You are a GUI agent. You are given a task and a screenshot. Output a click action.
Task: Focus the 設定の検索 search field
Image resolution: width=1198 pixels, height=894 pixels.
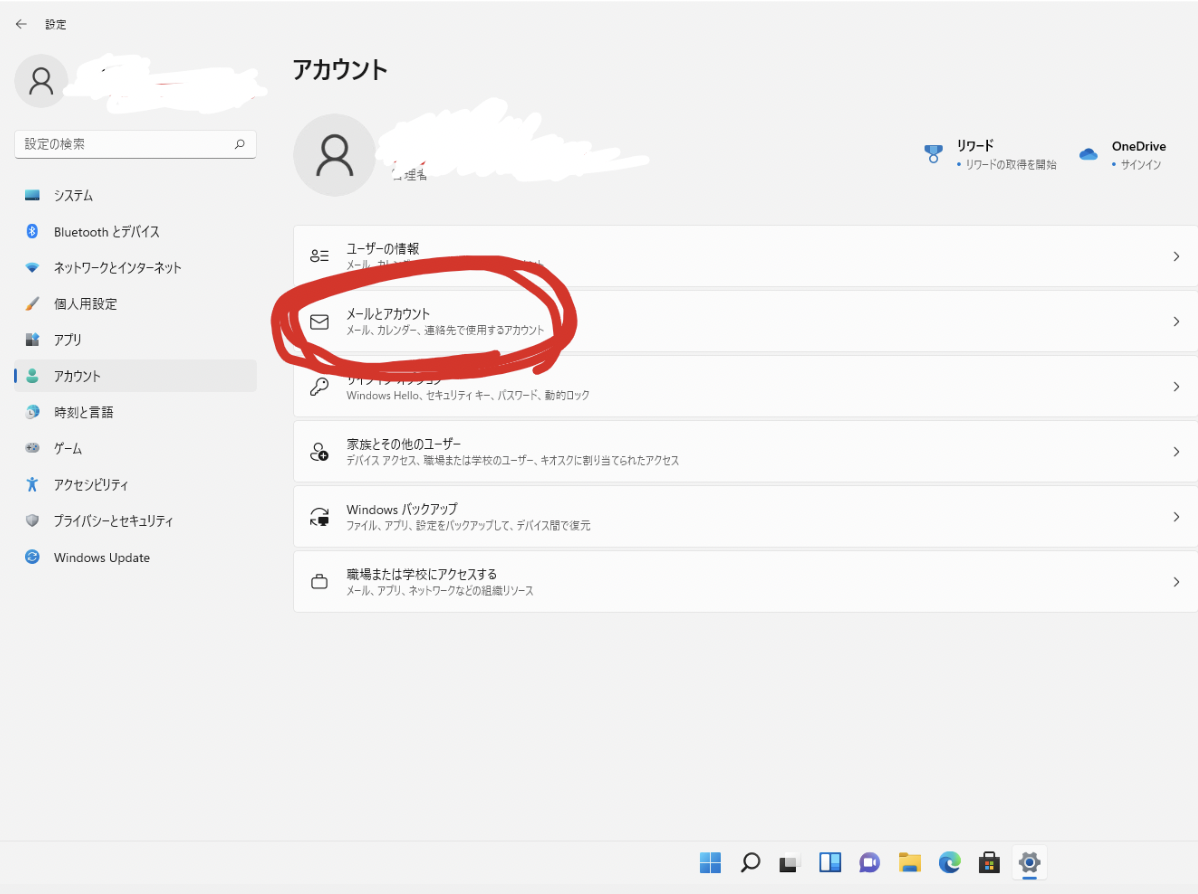point(135,144)
